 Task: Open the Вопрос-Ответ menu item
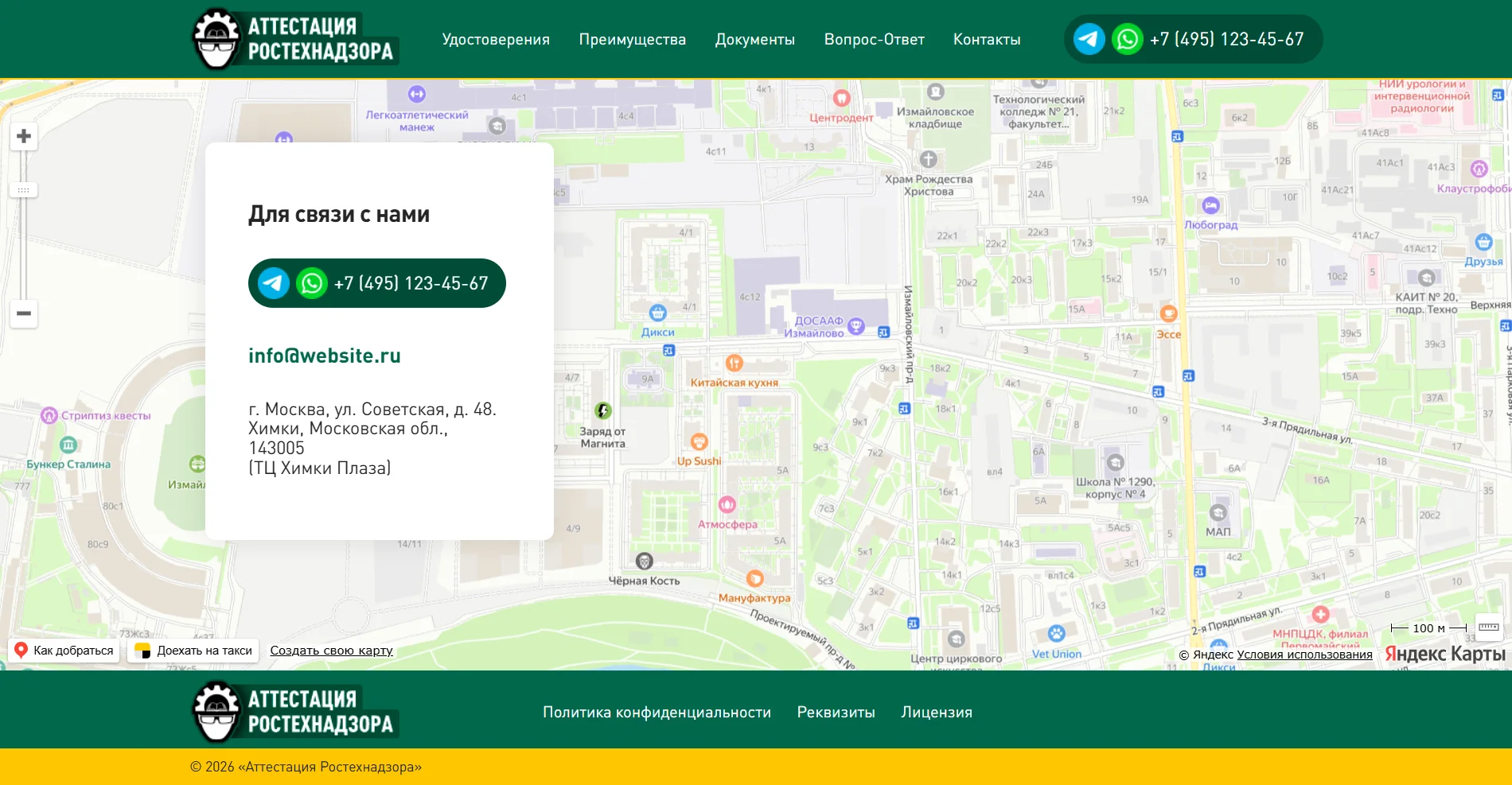click(875, 40)
